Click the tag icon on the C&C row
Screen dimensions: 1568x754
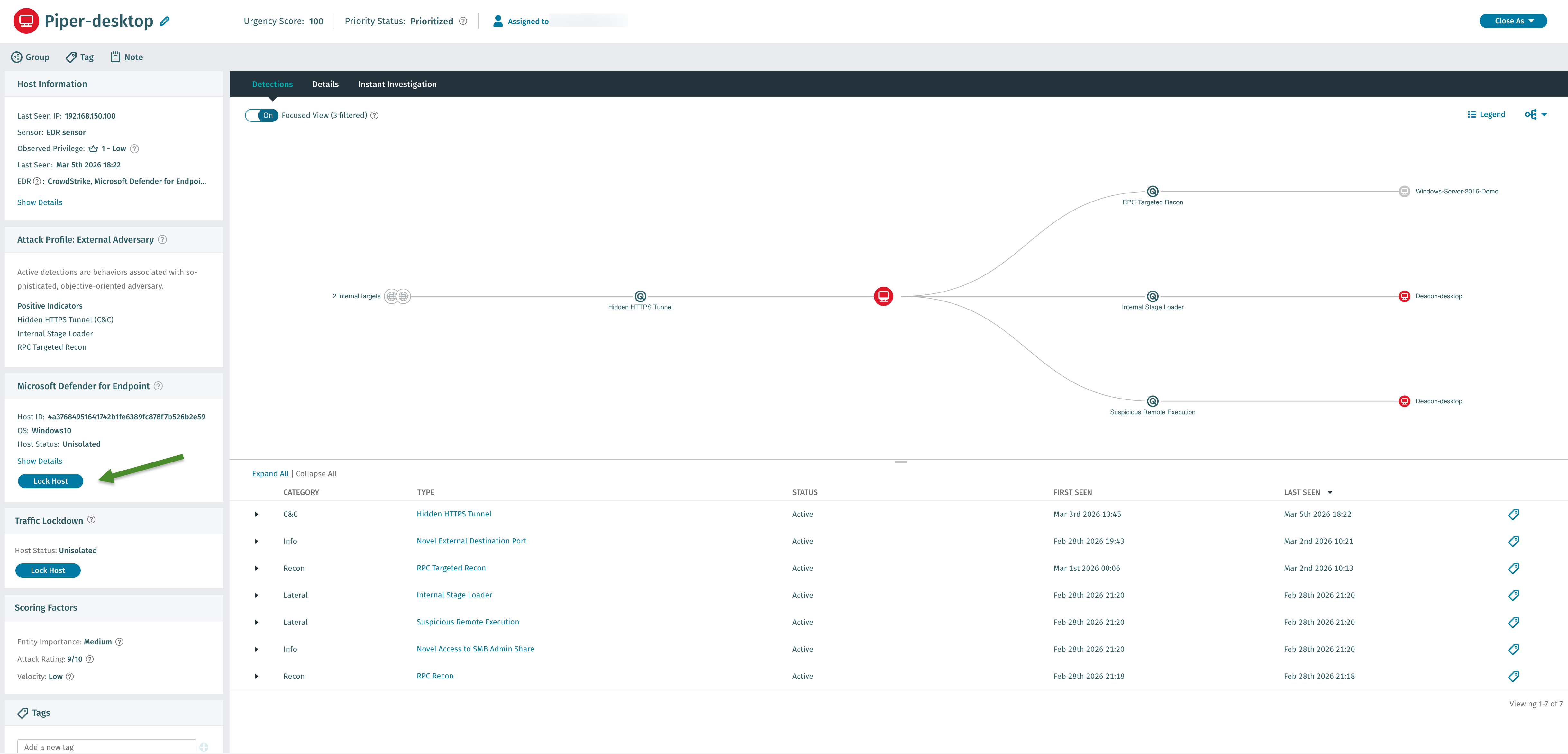click(x=1513, y=514)
